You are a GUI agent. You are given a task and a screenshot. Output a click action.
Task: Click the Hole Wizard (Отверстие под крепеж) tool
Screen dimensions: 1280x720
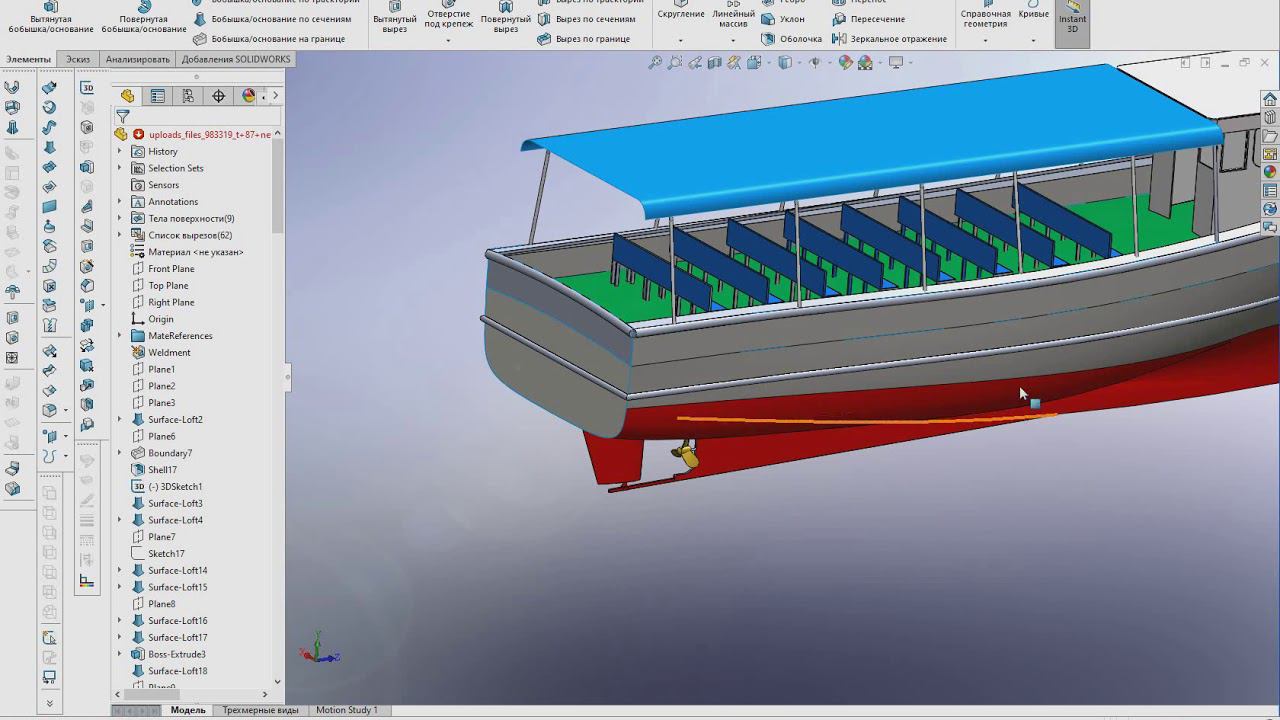coord(448,15)
